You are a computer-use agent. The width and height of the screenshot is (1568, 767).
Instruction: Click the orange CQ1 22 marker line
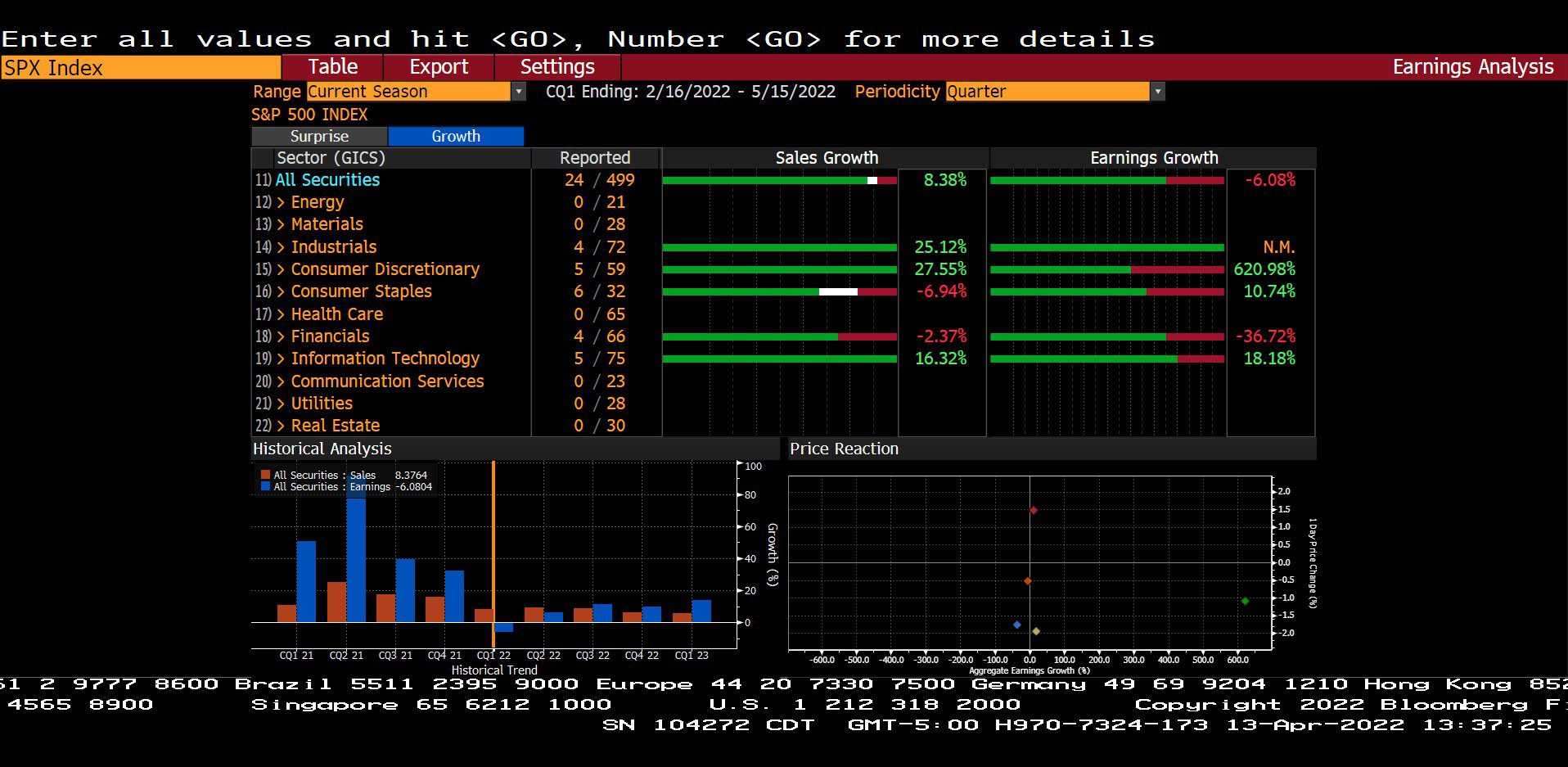click(x=493, y=553)
